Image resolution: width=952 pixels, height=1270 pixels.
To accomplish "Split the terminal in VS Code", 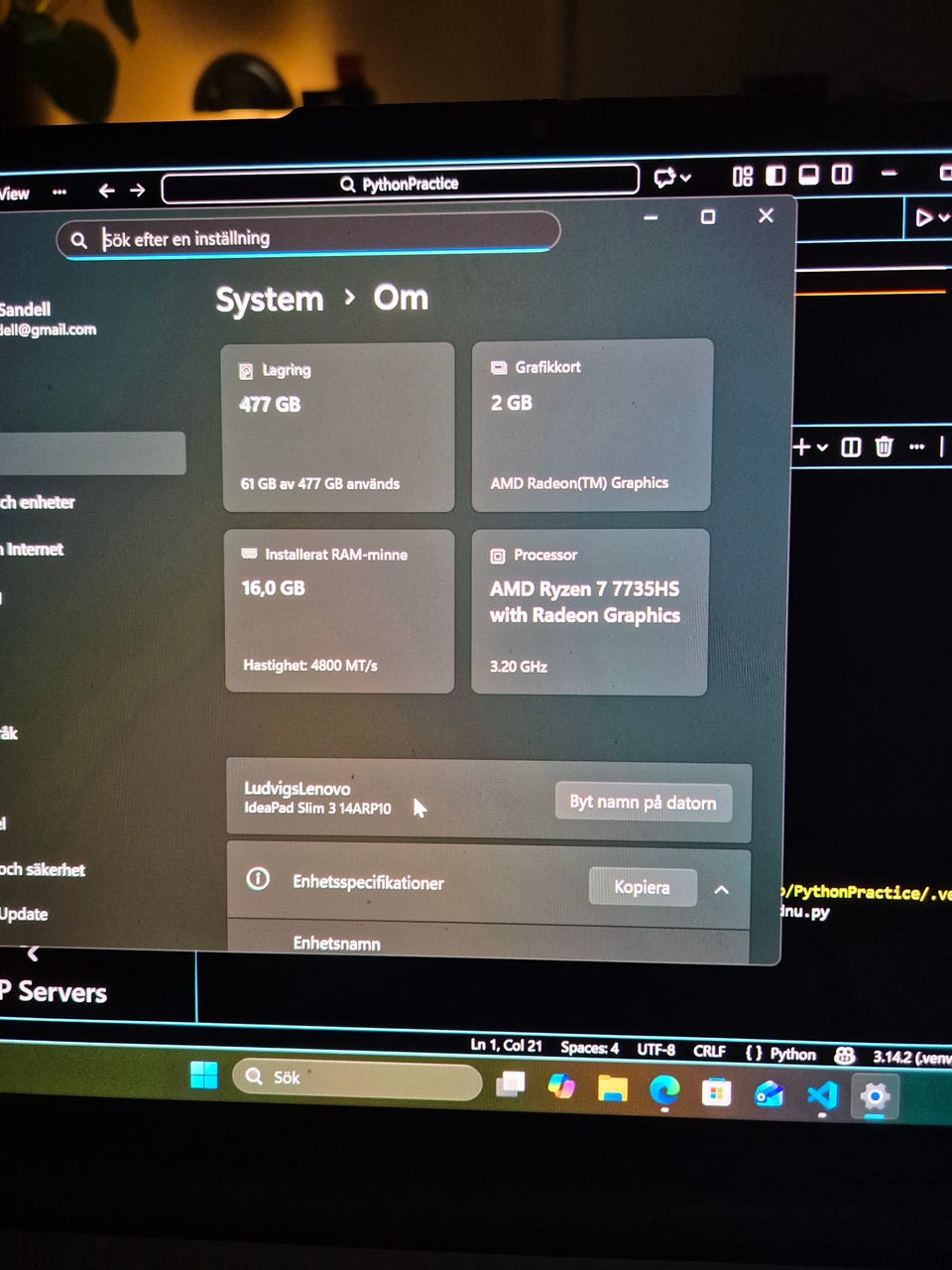I will tap(851, 447).
